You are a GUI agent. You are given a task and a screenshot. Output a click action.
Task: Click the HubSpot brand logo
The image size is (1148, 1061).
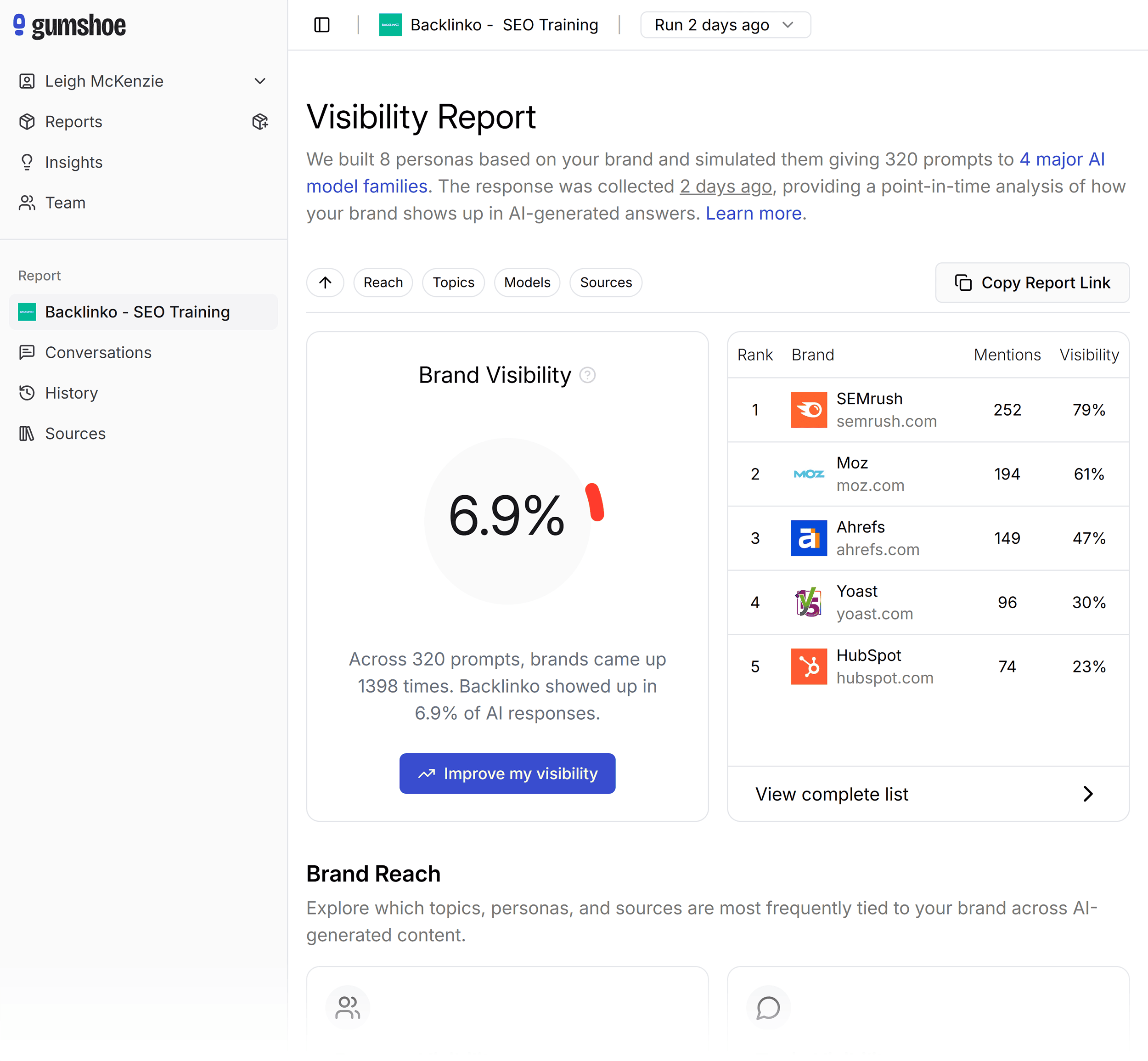(x=809, y=666)
